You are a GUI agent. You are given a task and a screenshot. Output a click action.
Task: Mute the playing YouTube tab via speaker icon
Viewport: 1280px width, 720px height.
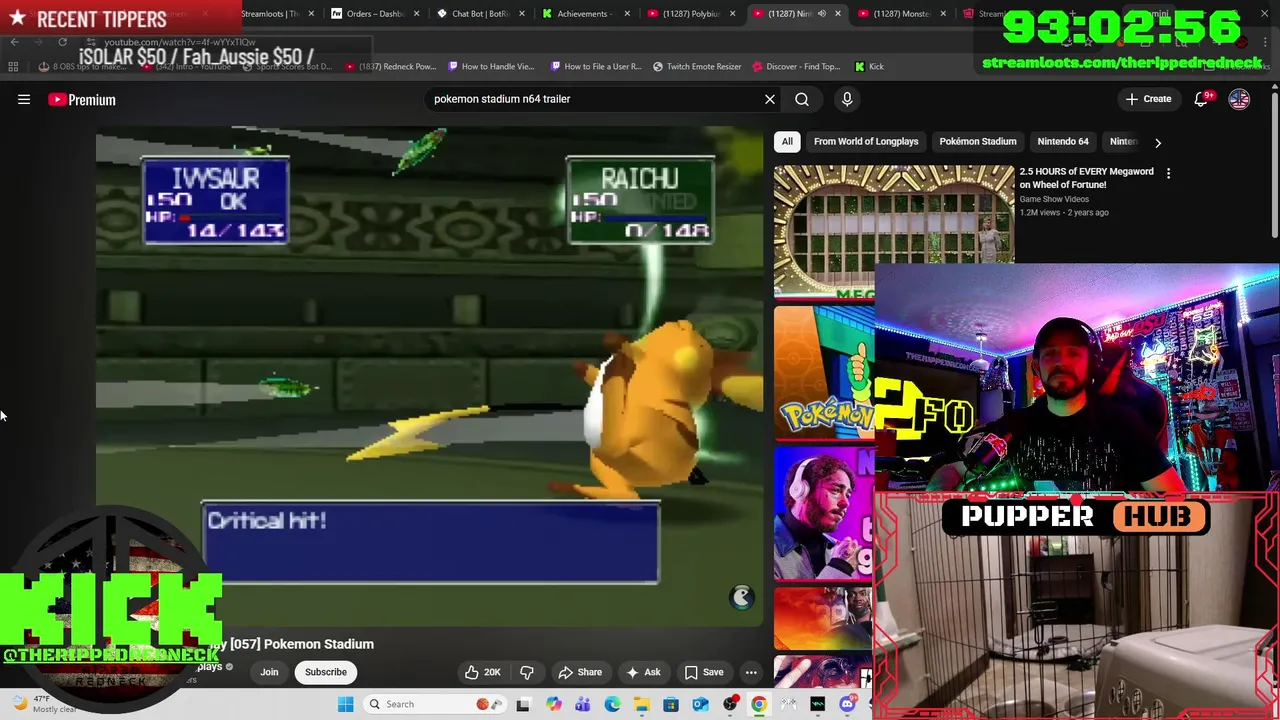821,14
